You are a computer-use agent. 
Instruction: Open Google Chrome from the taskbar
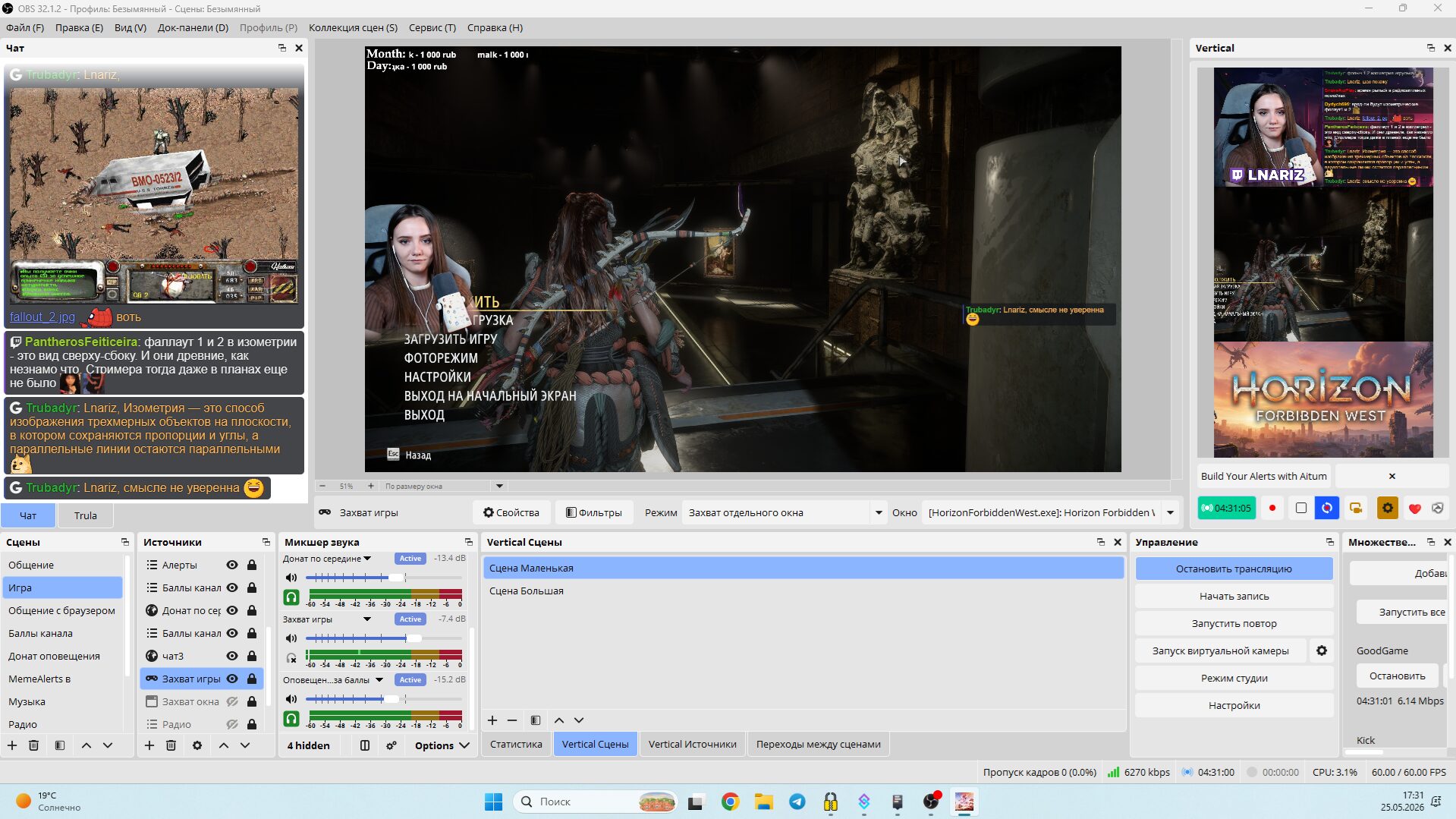tap(731, 802)
